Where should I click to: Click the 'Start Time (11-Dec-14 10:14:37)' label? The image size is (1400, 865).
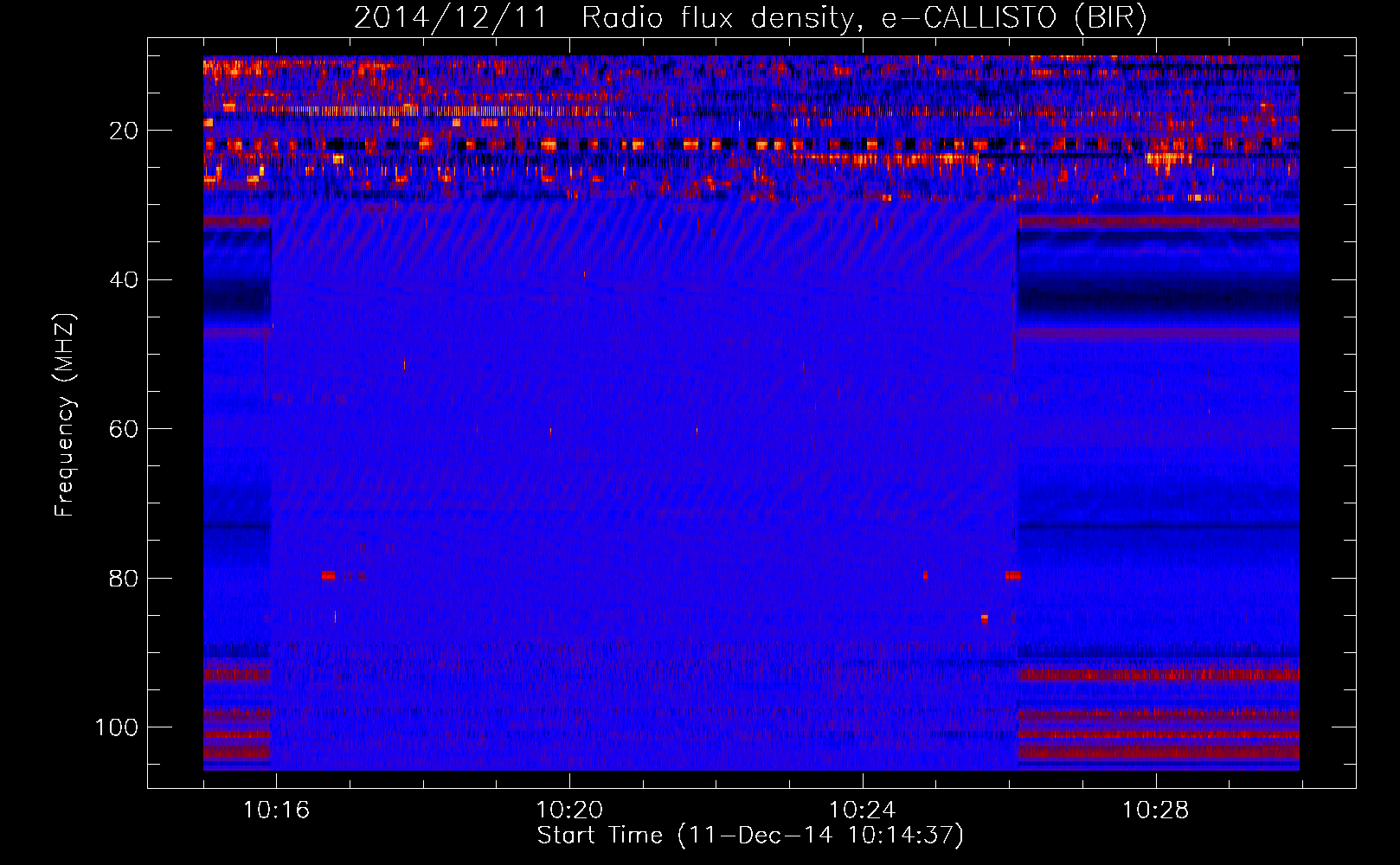[x=750, y=836]
